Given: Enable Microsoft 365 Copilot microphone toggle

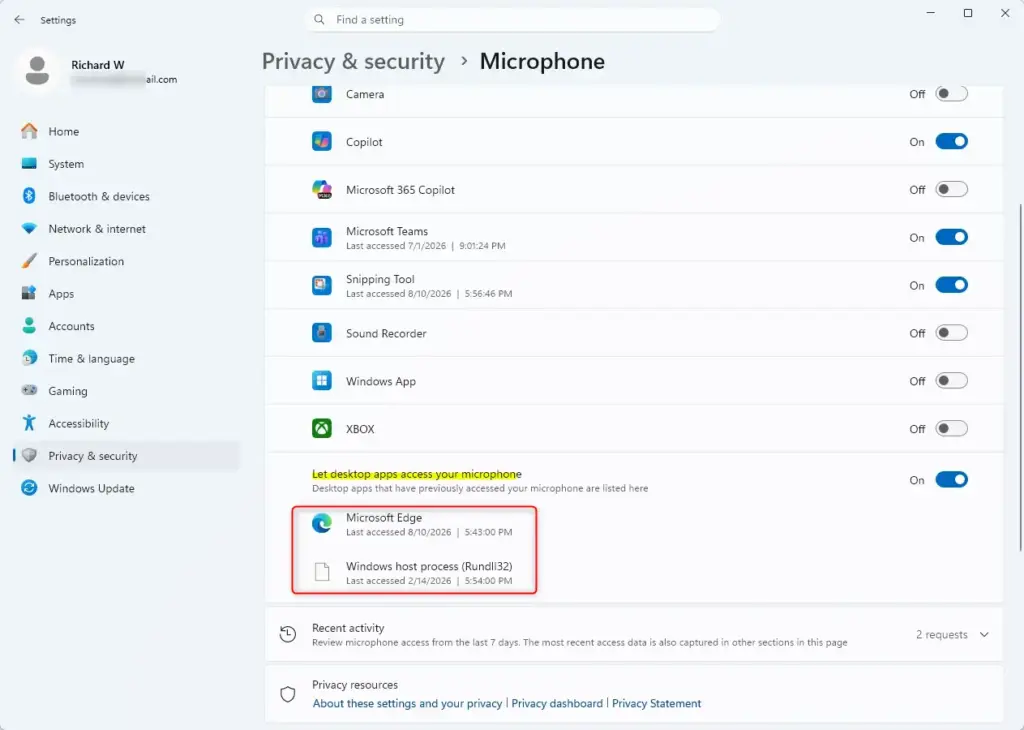Looking at the screenshot, I should click(951, 189).
